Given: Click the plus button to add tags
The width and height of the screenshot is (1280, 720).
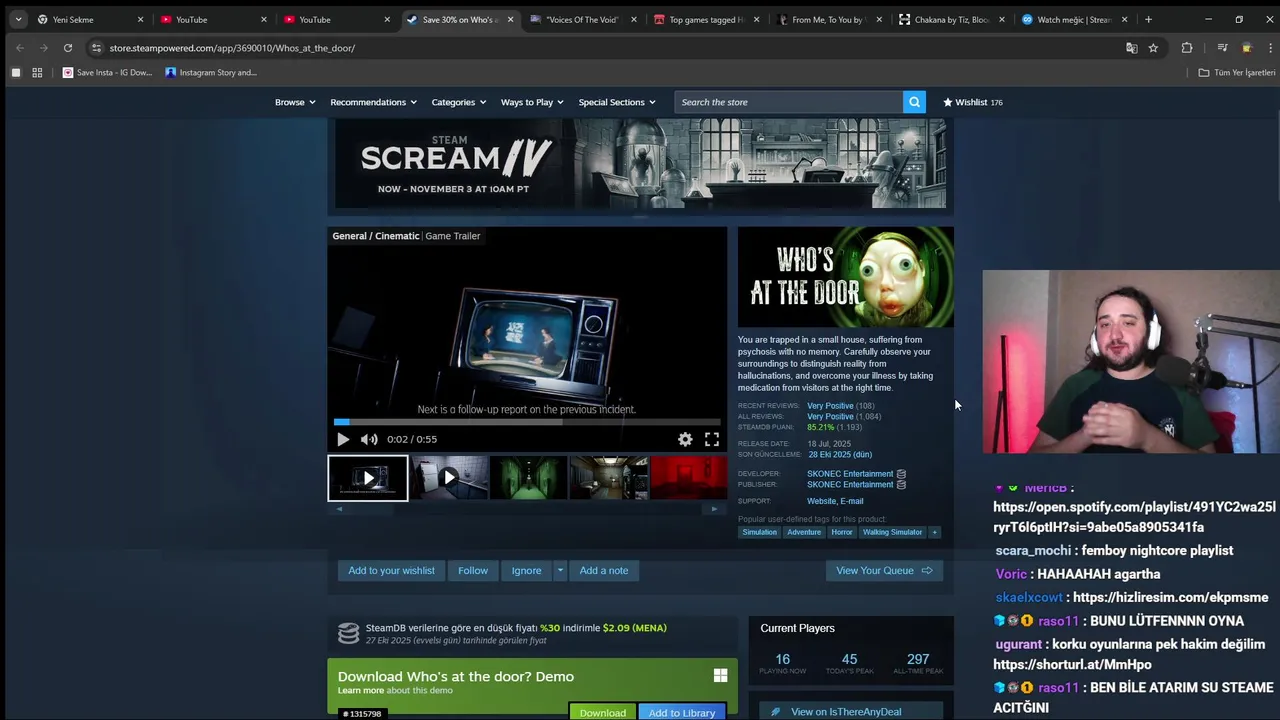Looking at the screenshot, I should pos(935,532).
